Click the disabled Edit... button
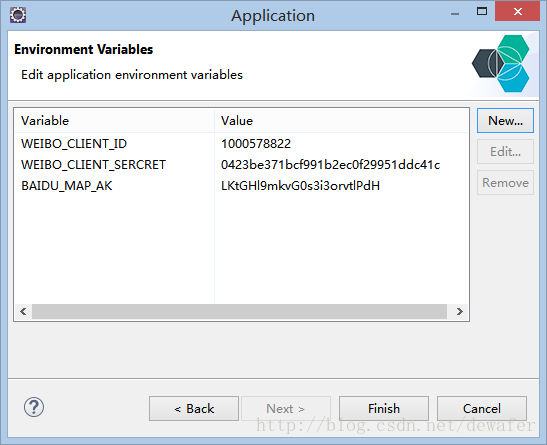 505,152
